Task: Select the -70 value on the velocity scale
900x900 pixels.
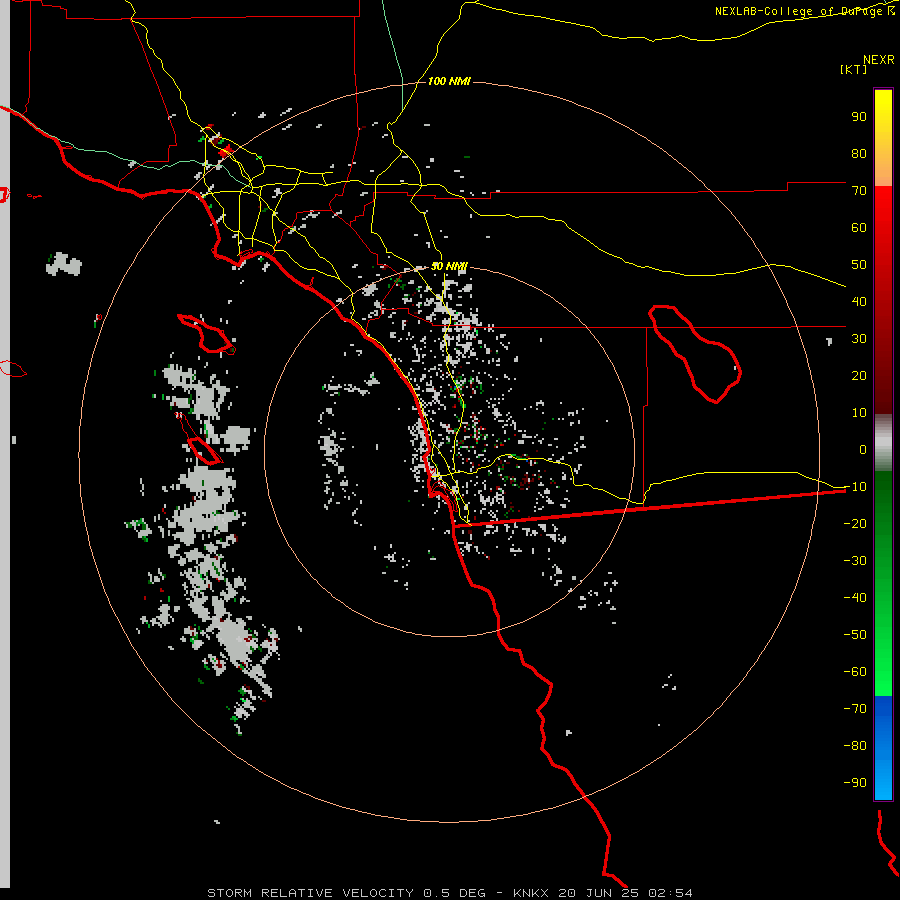Action: pyautogui.click(x=855, y=708)
